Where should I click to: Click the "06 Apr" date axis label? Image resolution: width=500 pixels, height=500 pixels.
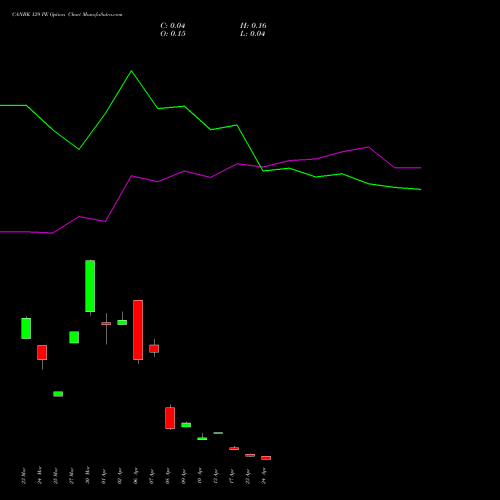[135, 476]
